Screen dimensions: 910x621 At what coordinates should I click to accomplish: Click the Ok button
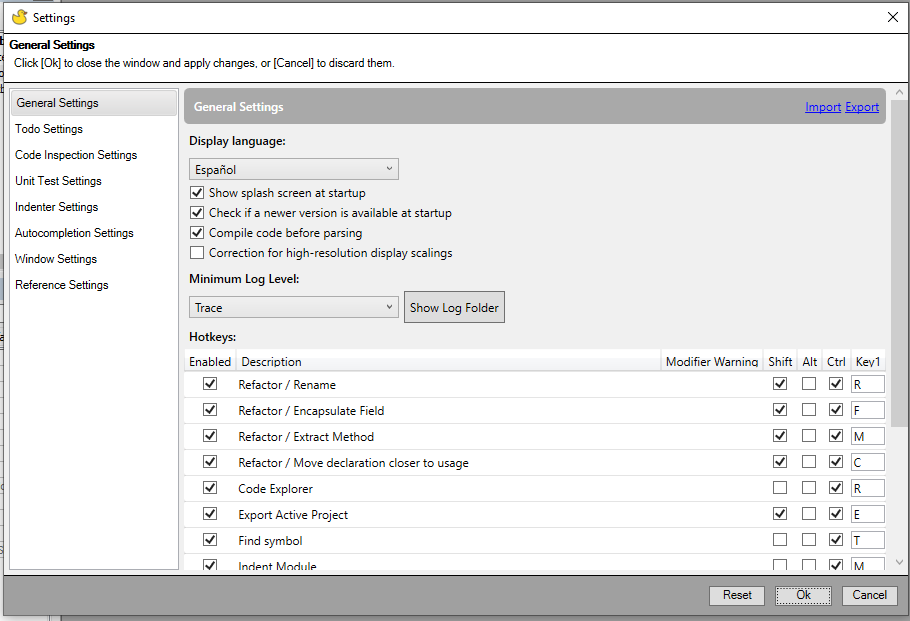coord(803,595)
